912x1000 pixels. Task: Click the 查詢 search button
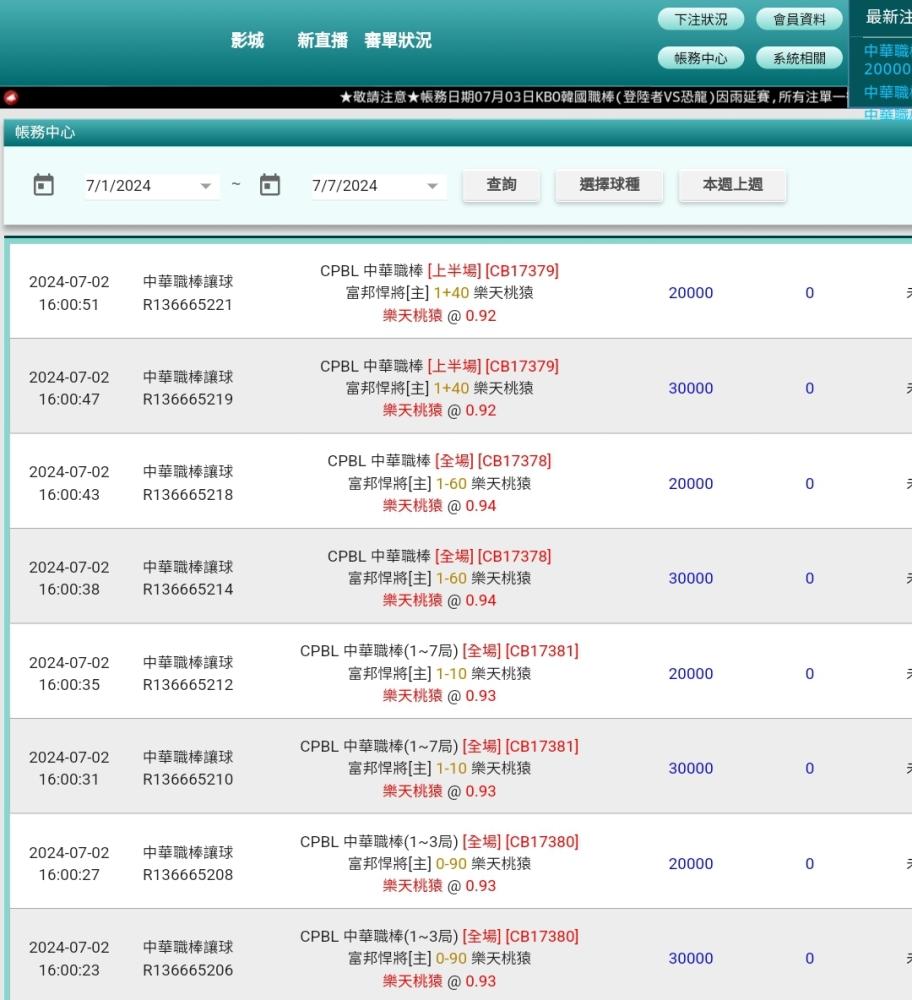pyautogui.click(x=501, y=185)
